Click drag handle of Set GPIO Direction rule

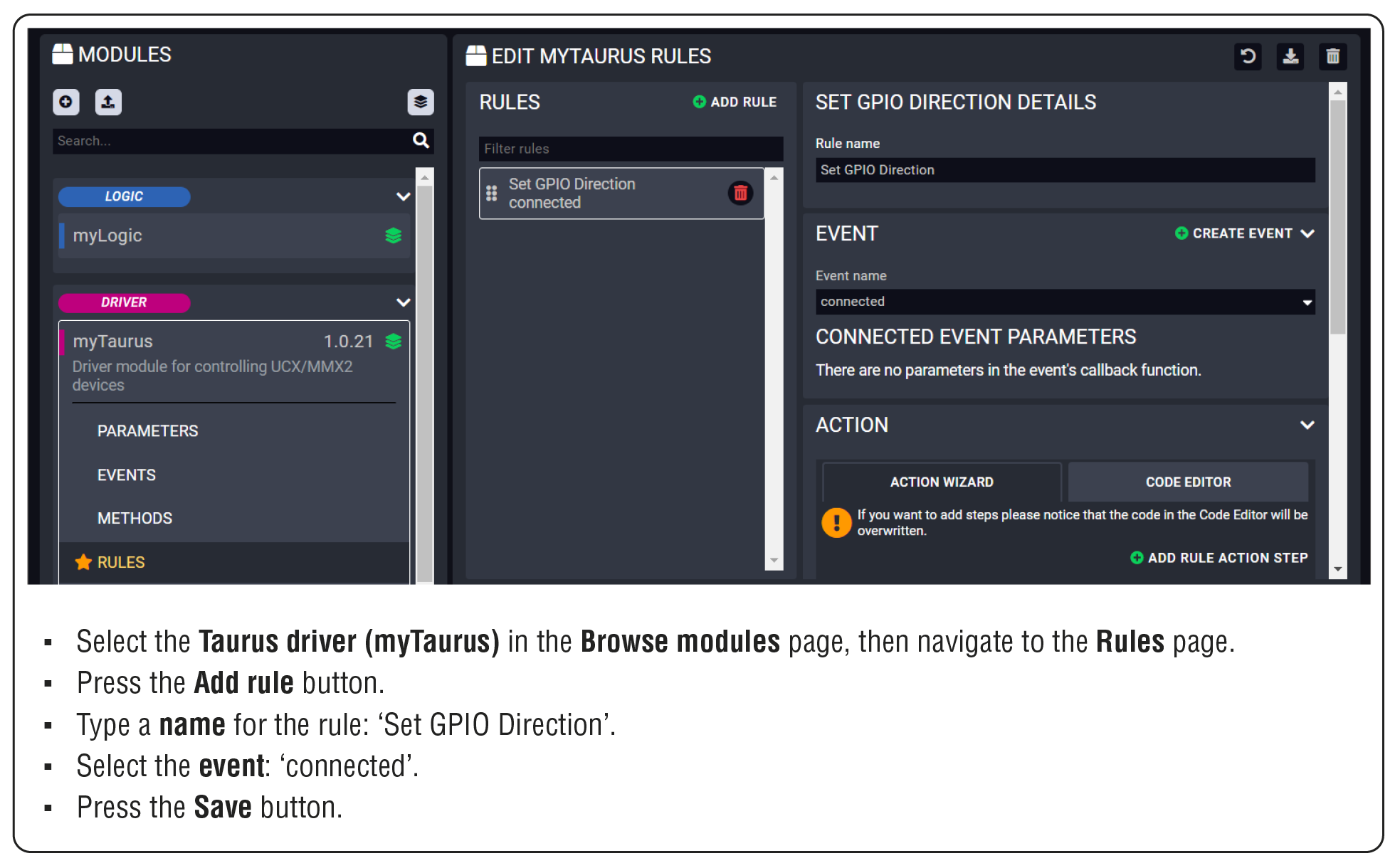(x=491, y=193)
